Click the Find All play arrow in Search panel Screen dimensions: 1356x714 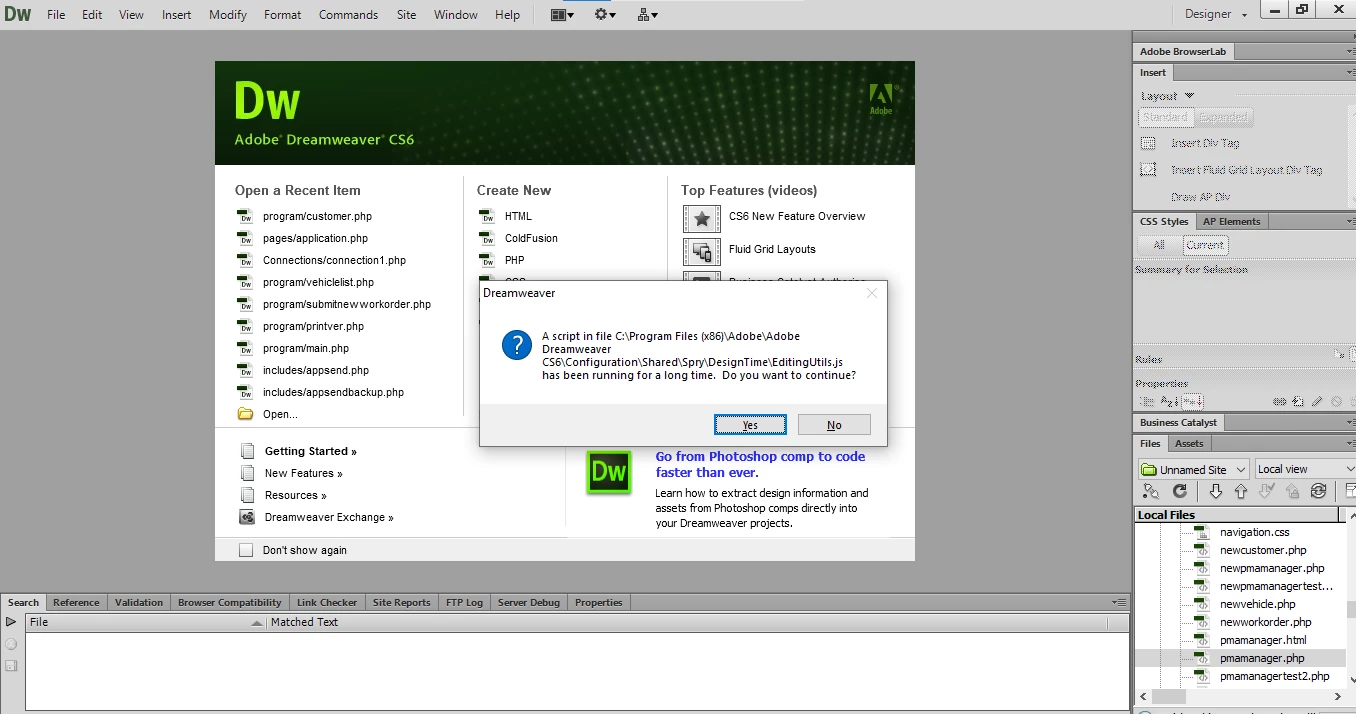(11, 622)
